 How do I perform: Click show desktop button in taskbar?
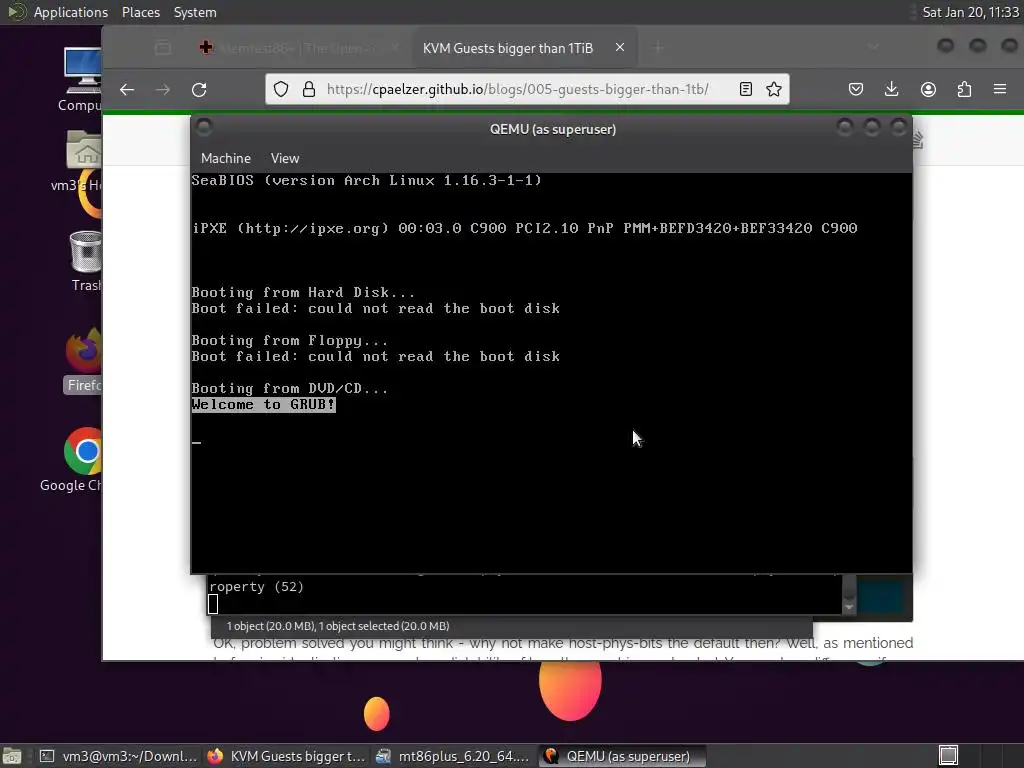tap(12, 756)
